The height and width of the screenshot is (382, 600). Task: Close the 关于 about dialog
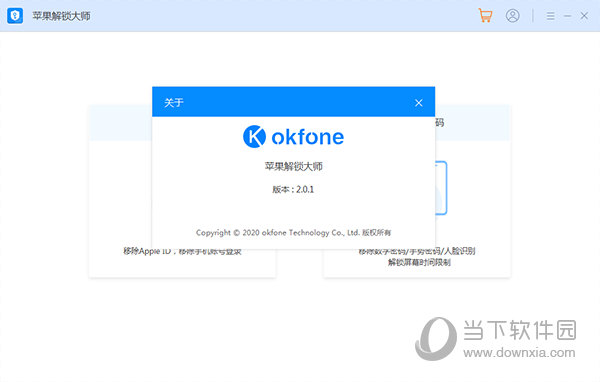(419, 103)
